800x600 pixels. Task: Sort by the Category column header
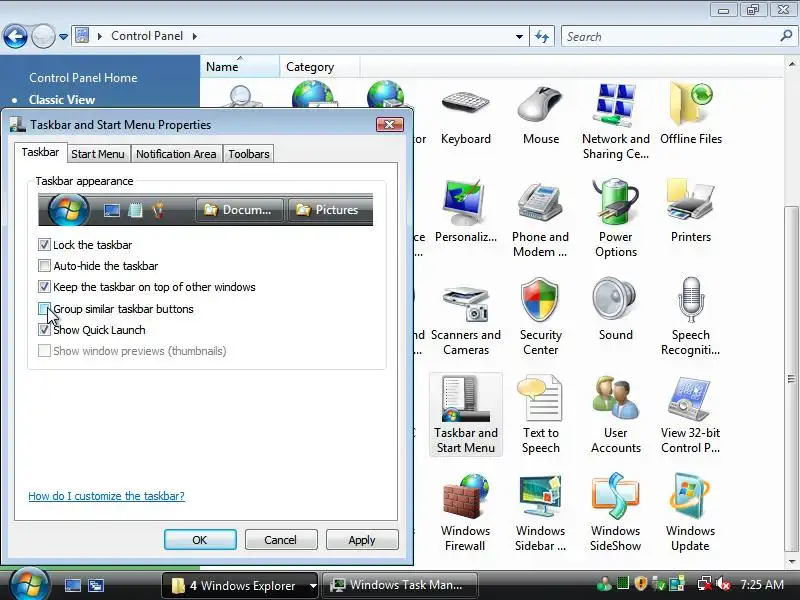320,67
